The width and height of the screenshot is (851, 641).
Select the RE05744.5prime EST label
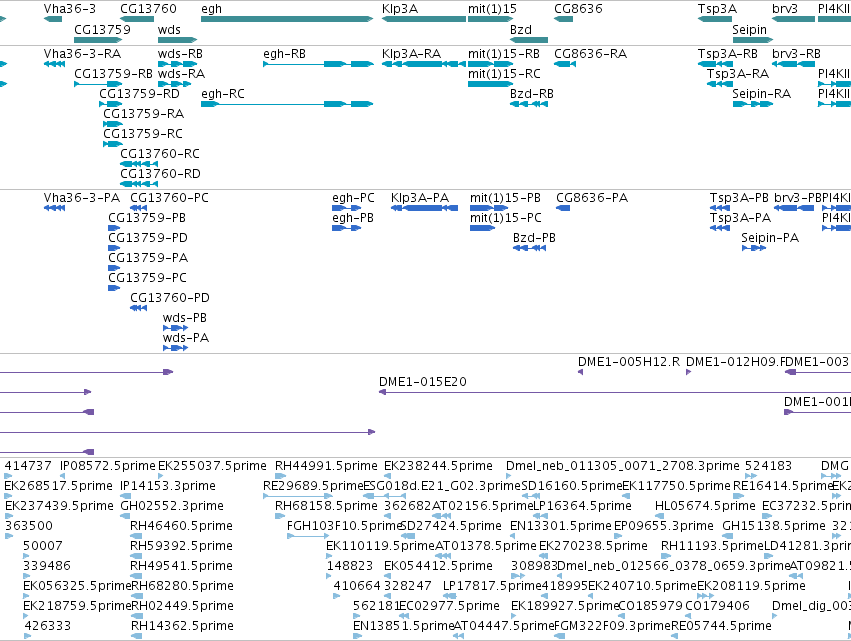pyautogui.click(x=721, y=626)
